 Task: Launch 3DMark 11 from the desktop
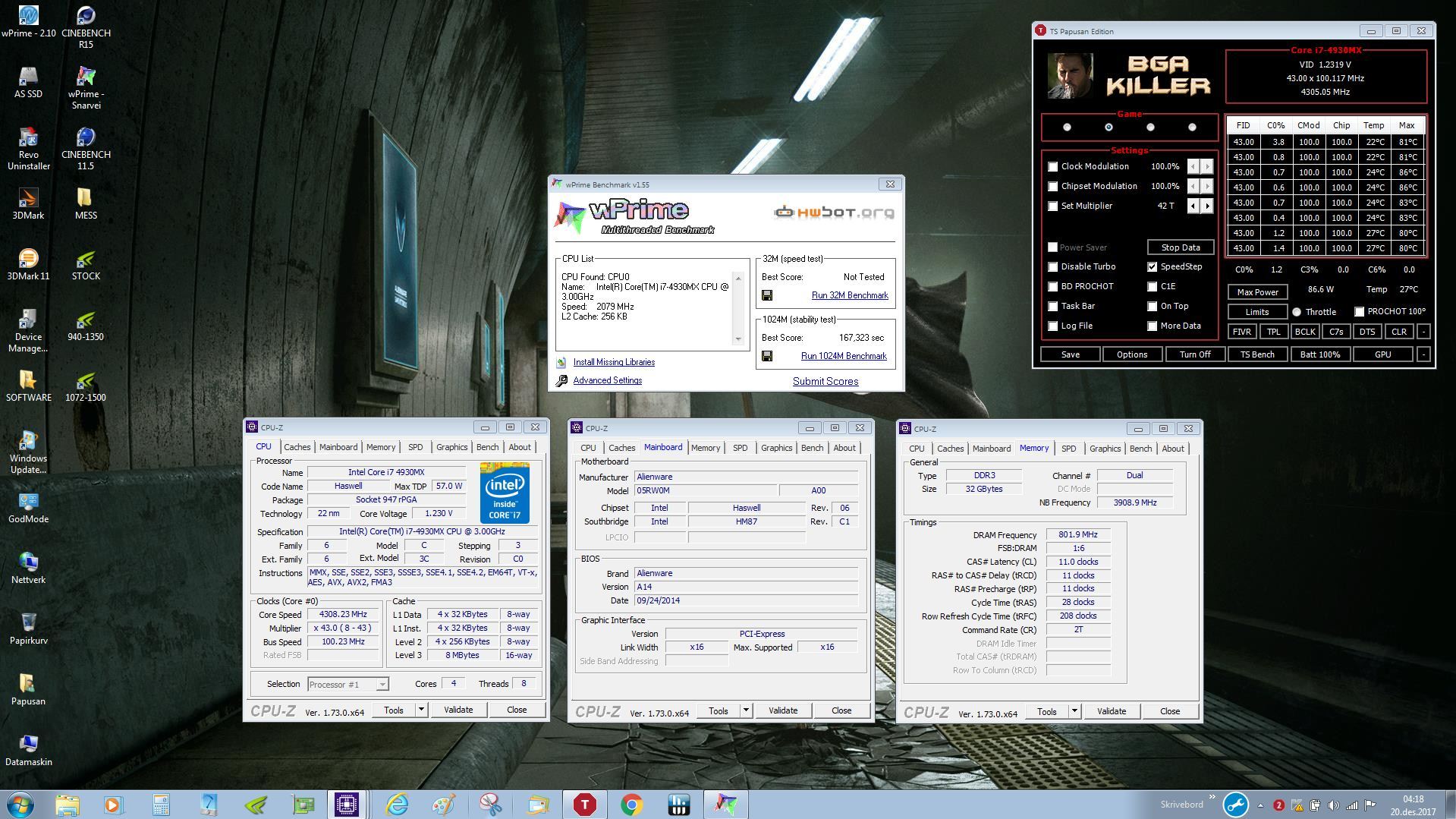(x=29, y=265)
